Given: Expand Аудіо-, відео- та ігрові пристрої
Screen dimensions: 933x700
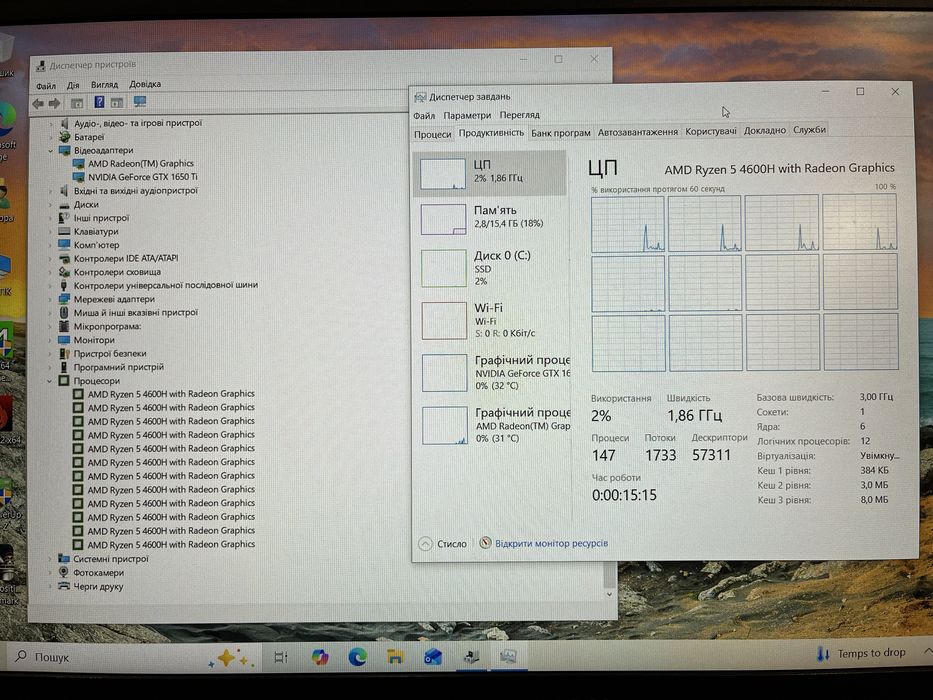Looking at the screenshot, I should pyautogui.click(x=51, y=124).
